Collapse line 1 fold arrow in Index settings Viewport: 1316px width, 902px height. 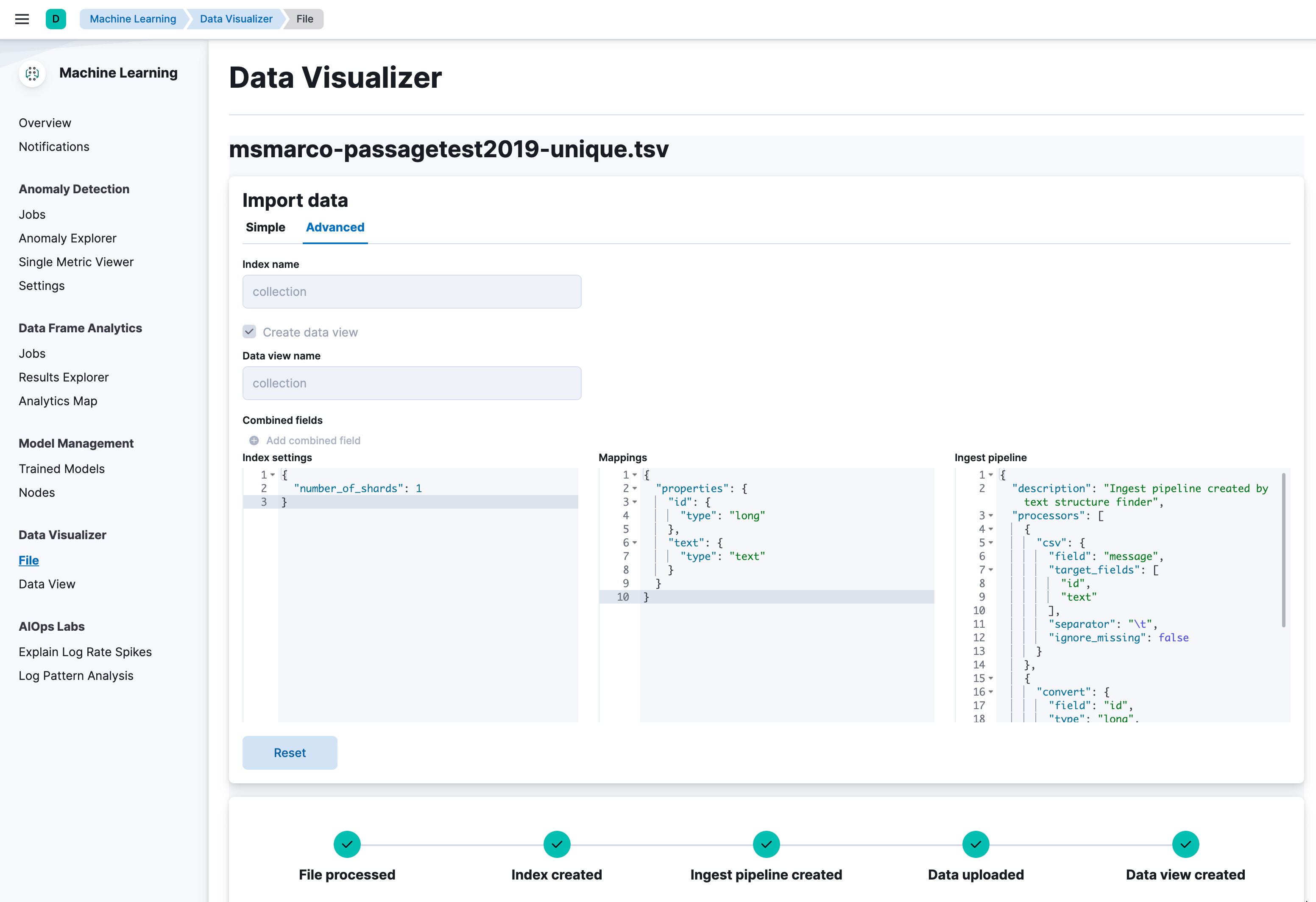coord(272,474)
